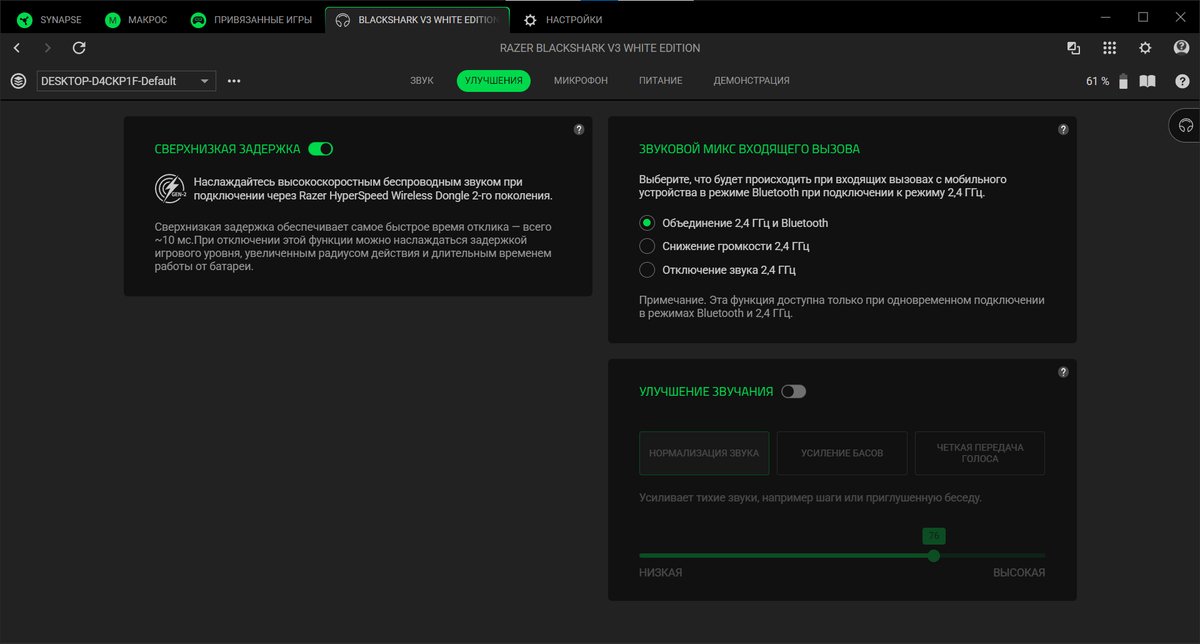Click the Razer Blackshark V3 White Edition title

pos(600,48)
